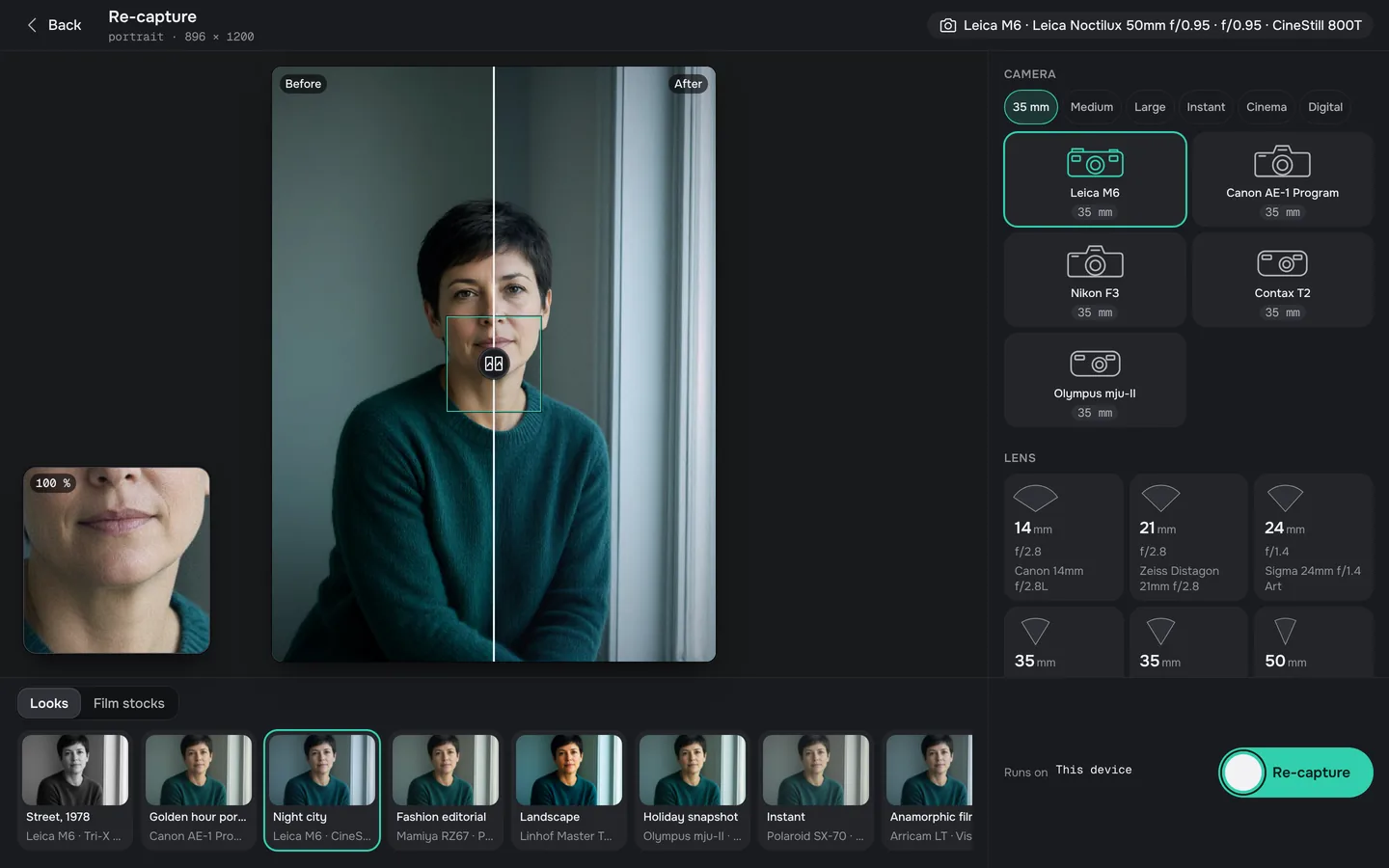
Task: Pick the 50 mm lens icon
Action: [1285, 632]
